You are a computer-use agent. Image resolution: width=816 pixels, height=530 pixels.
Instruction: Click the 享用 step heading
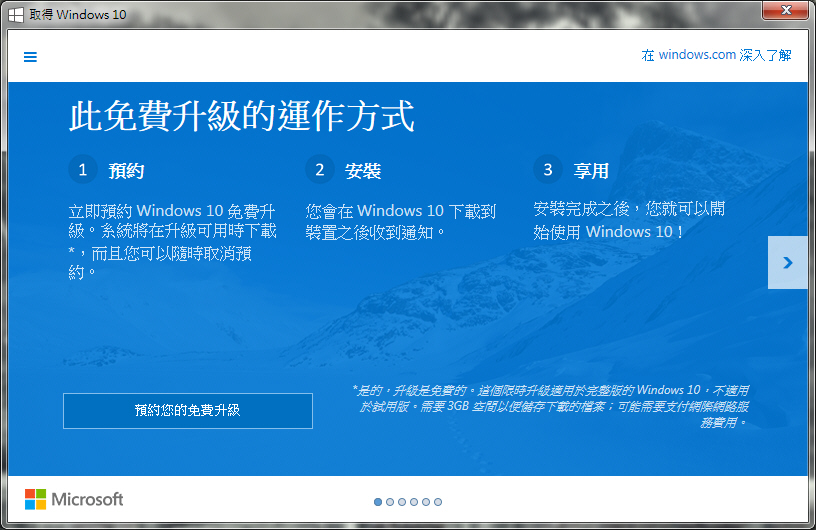click(x=591, y=171)
